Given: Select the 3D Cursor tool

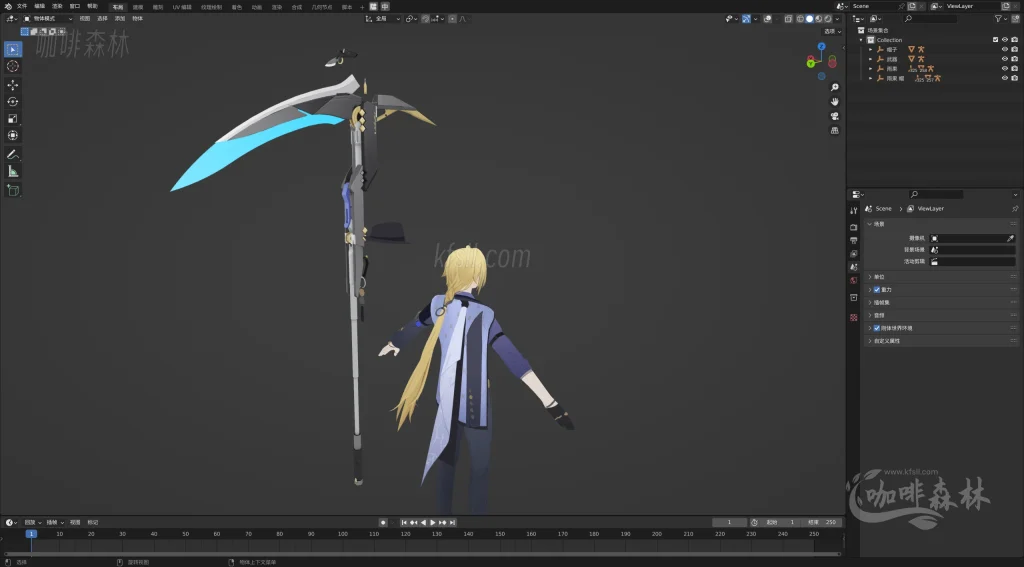Looking at the screenshot, I should click(12, 66).
